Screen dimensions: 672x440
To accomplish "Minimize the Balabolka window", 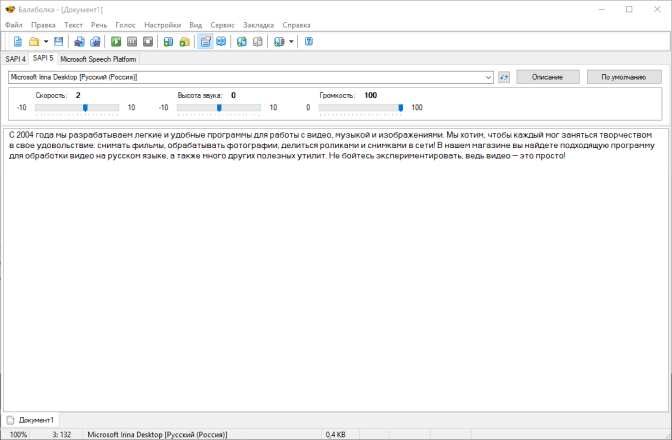I will click(602, 9).
